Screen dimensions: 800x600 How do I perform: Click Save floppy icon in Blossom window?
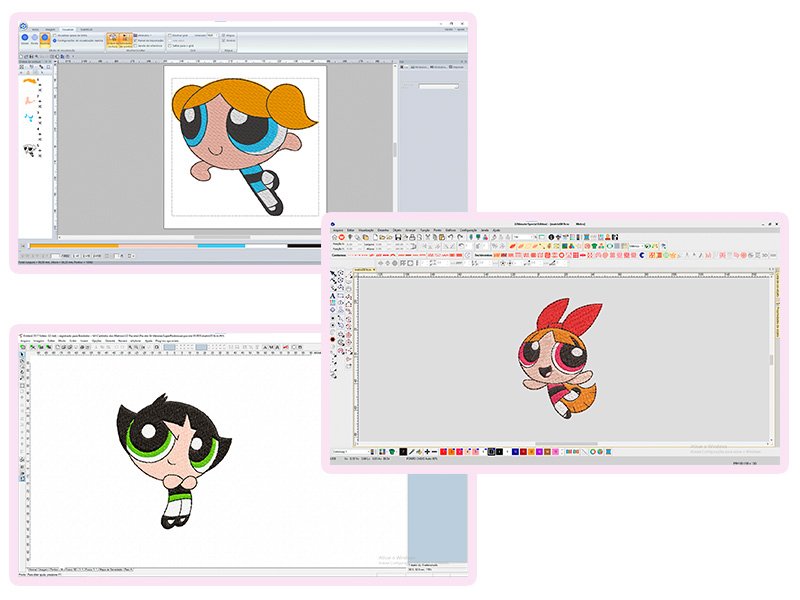(x=398, y=237)
